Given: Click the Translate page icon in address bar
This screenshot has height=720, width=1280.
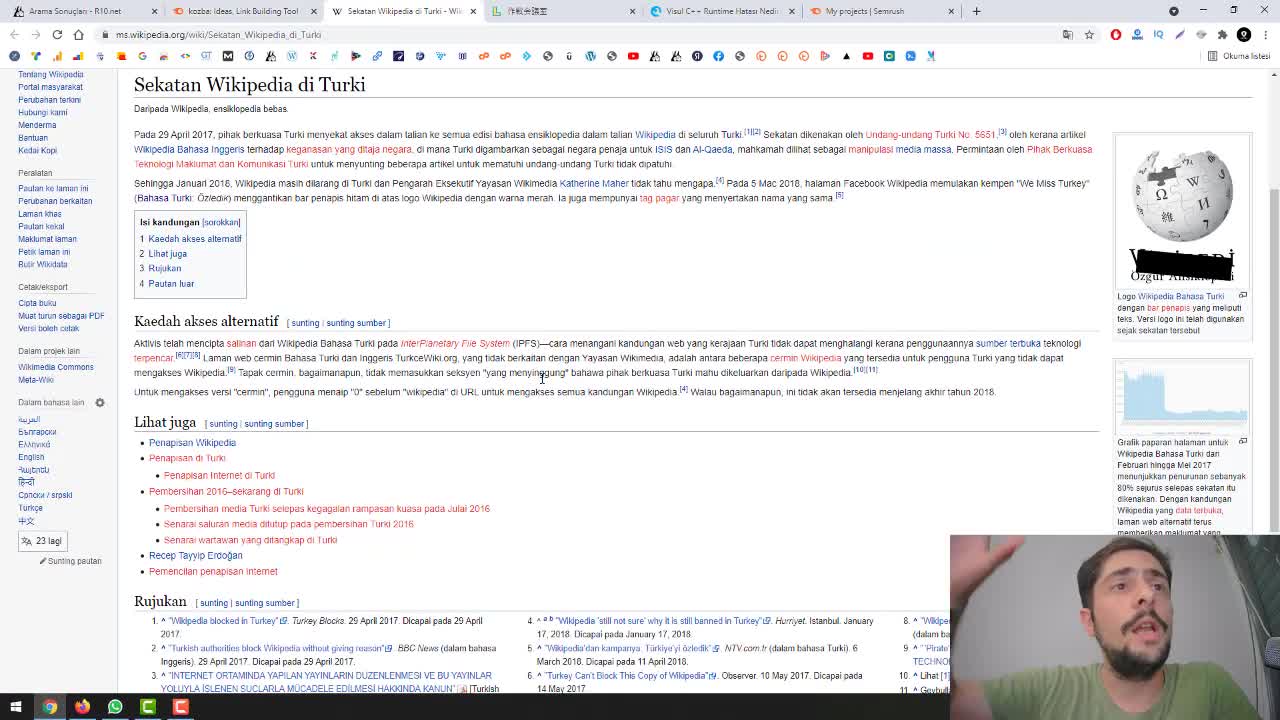Looking at the screenshot, I should [1068, 34].
